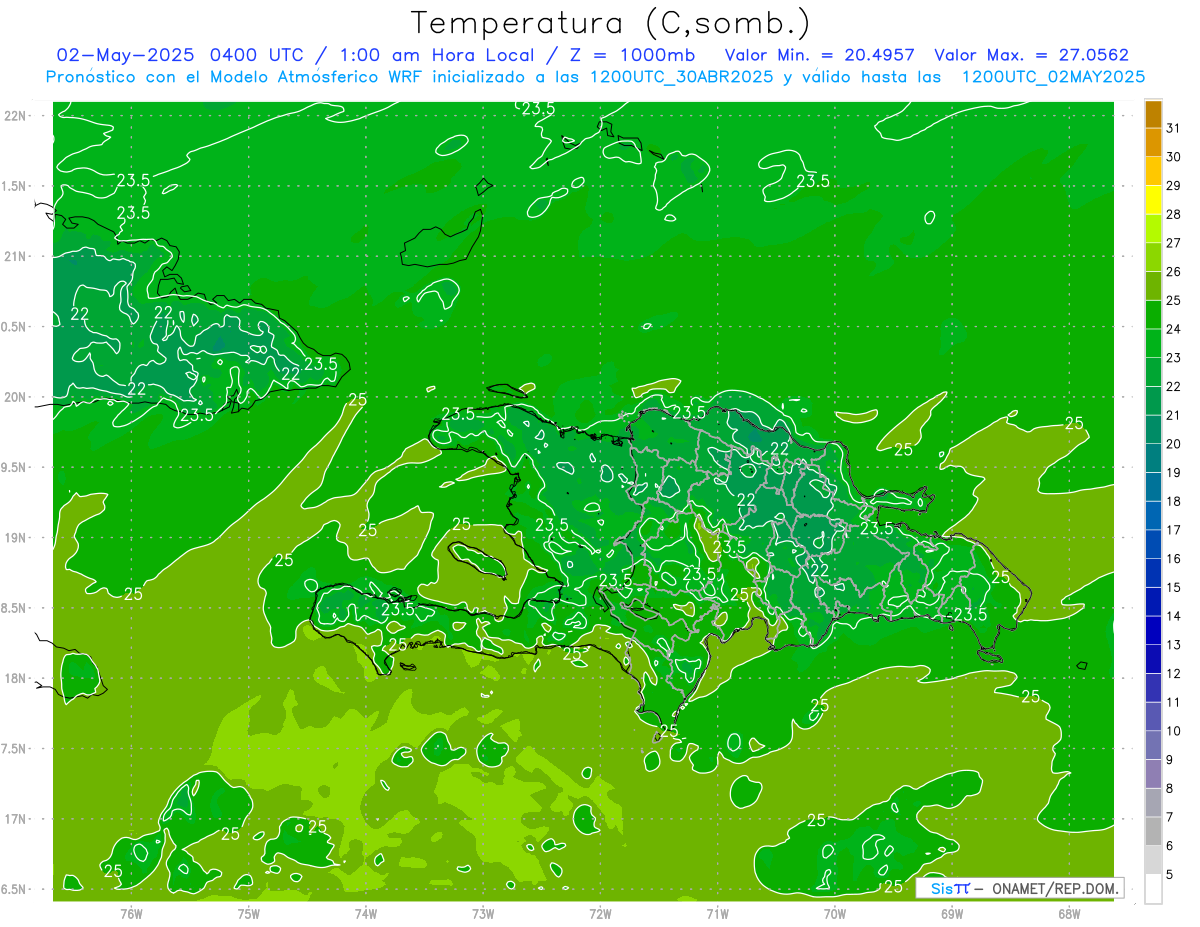Click the '73W' longitude axis label
This screenshot has height=927, width=1200.
coord(483,913)
